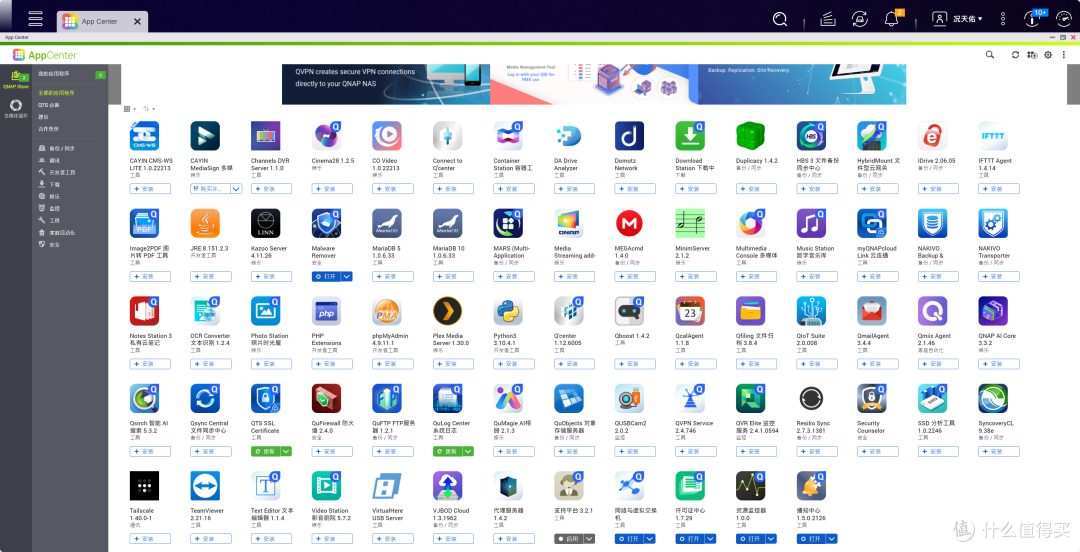Install QVPN Service 2.4.746

pos(696,451)
